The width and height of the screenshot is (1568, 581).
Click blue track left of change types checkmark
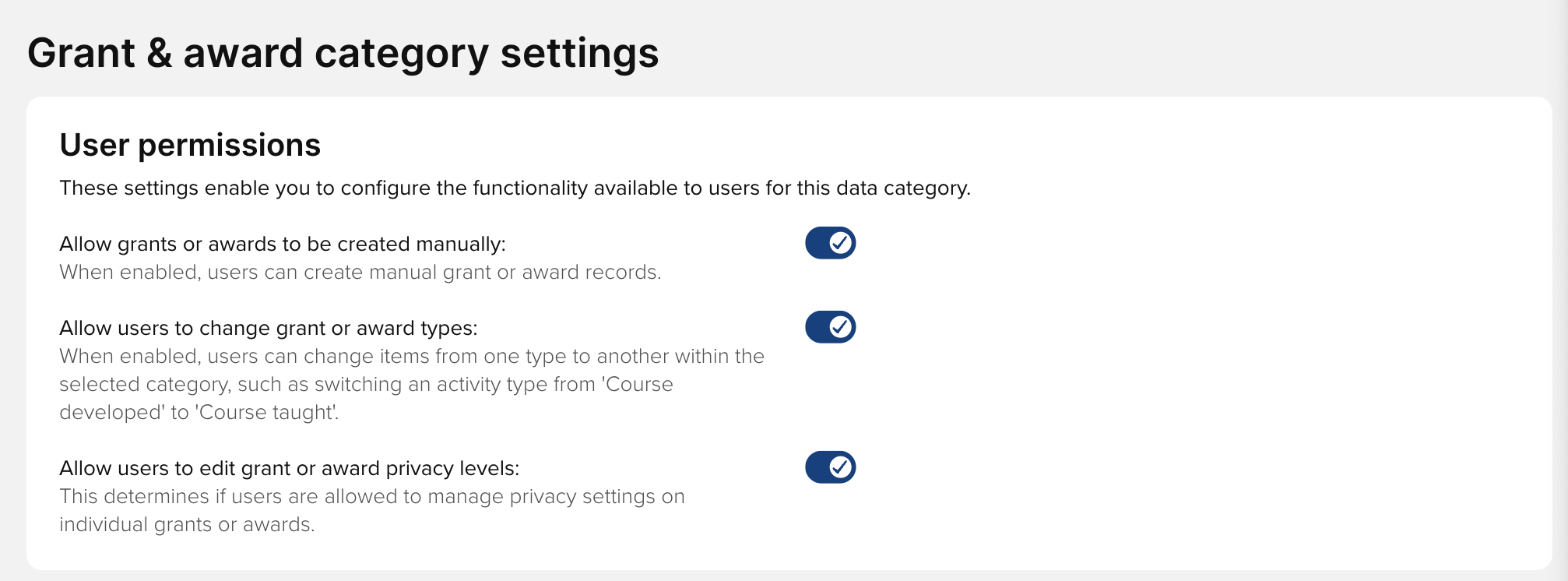pos(817,327)
